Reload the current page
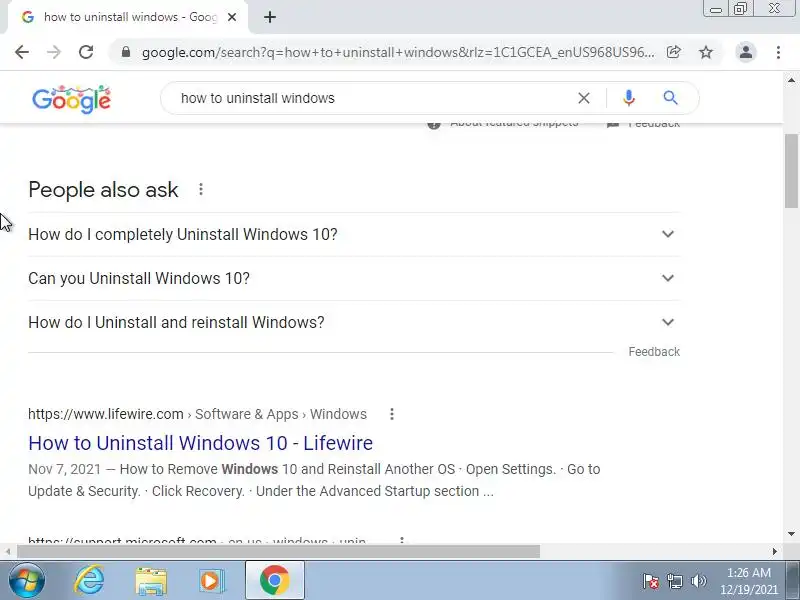 (x=86, y=52)
